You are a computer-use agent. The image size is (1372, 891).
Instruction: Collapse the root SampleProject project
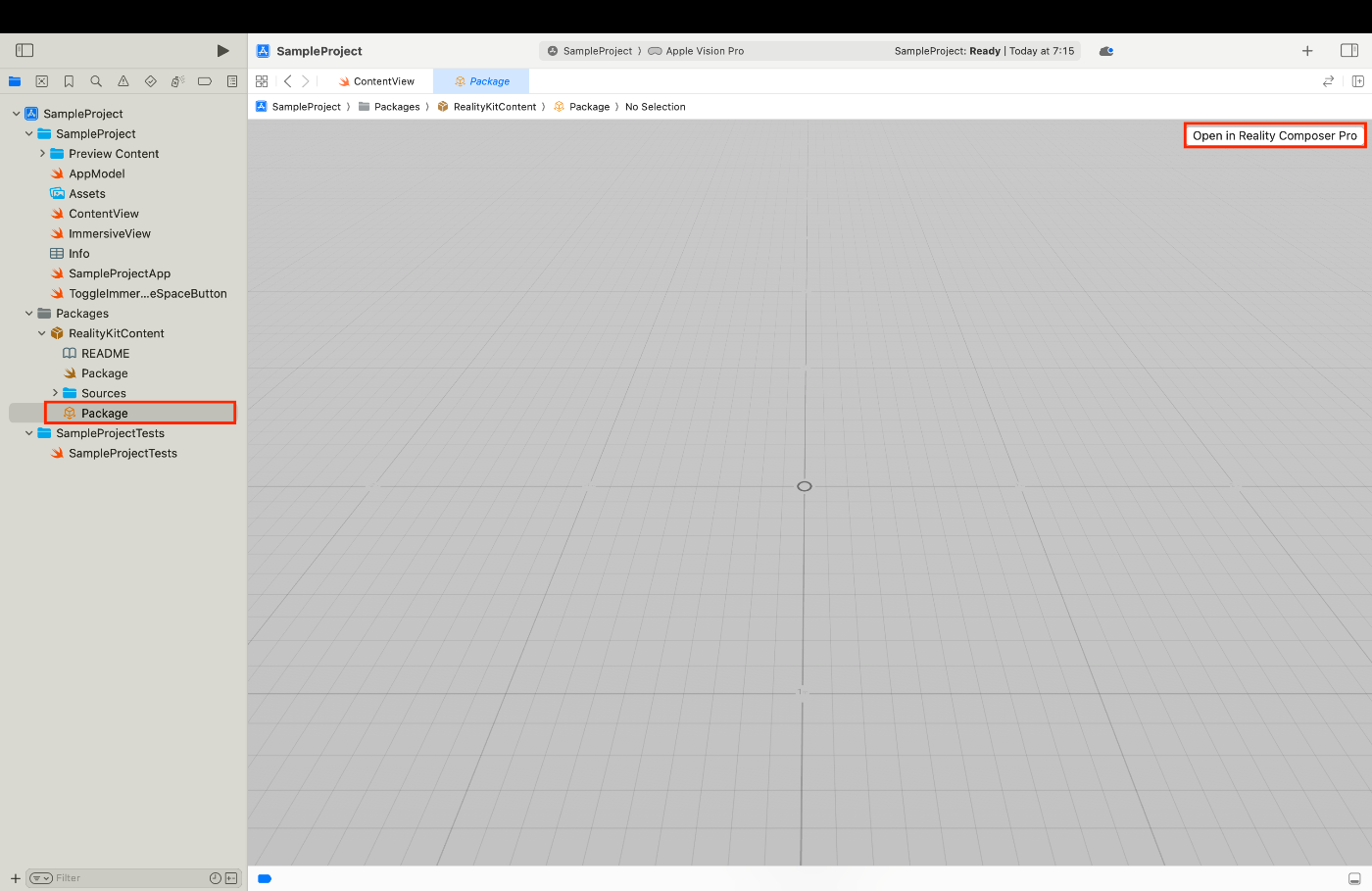[x=16, y=114]
